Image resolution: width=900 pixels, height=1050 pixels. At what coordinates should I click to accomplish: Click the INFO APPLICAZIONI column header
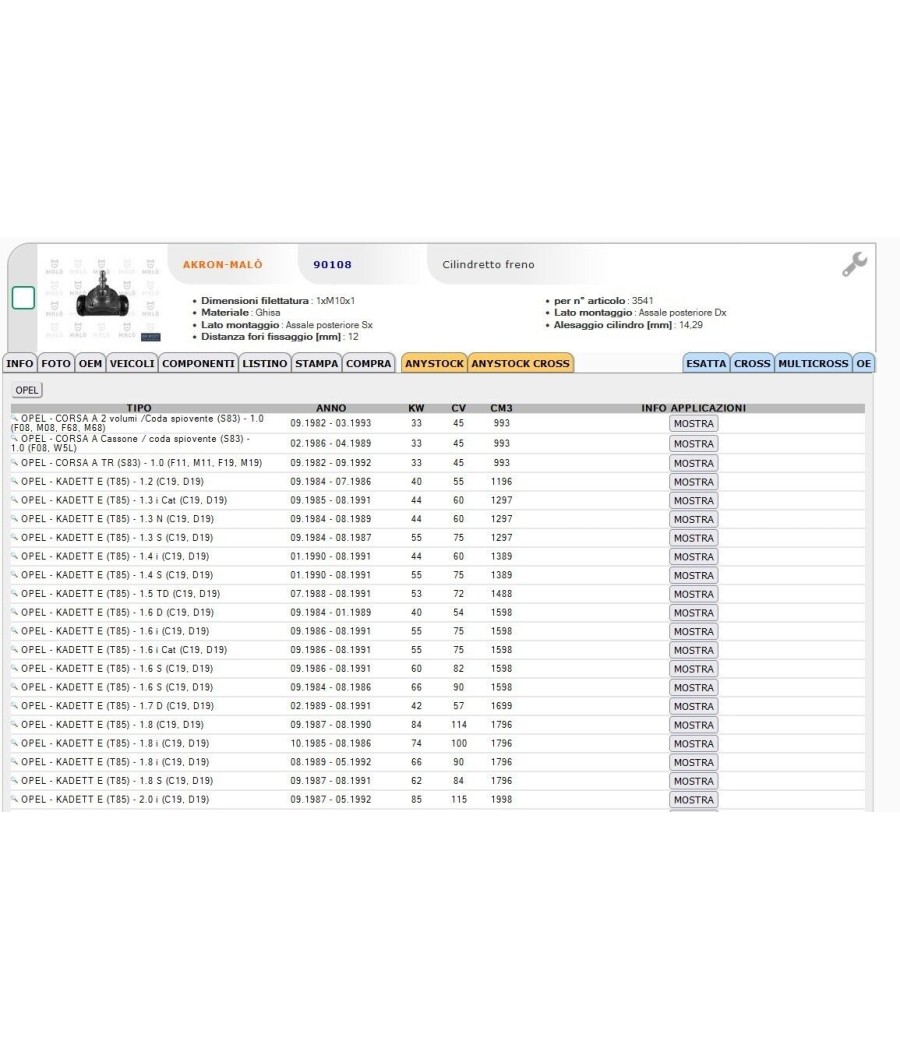(x=694, y=408)
